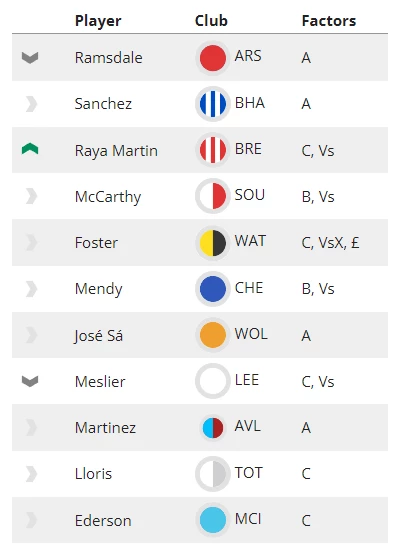
Task: Click the Aston Villa blue-claret badge
Action: [213, 428]
